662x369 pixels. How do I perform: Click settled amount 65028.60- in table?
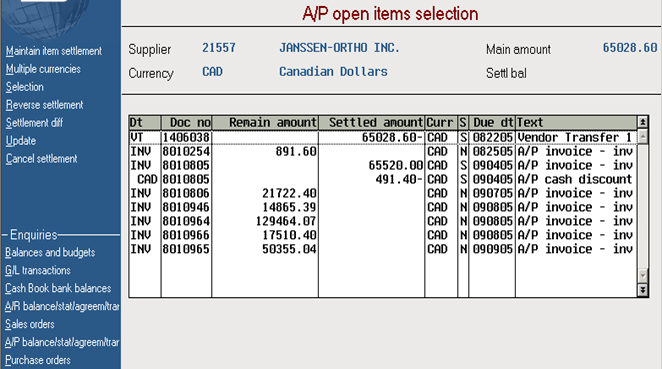pyautogui.click(x=392, y=137)
